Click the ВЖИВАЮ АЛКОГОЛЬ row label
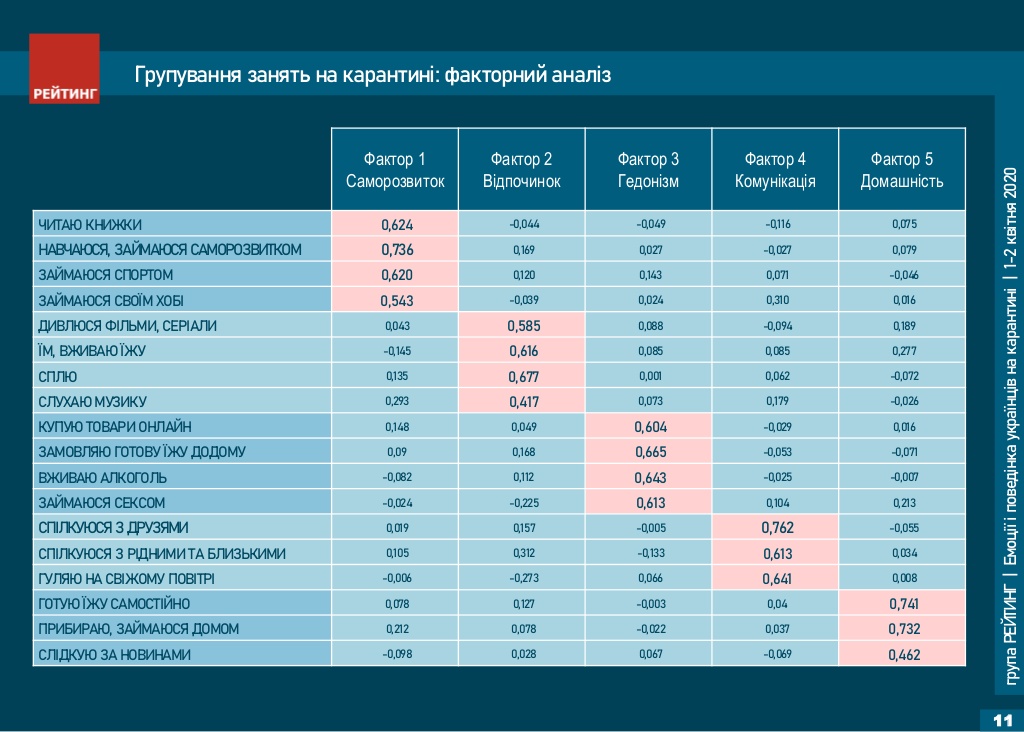1024x732 pixels. [102, 478]
